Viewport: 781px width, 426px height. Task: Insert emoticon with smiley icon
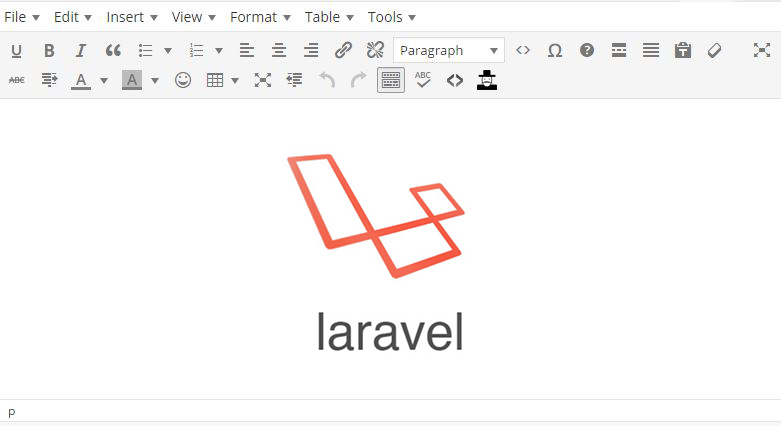pyautogui.click(x=183, y=80)
